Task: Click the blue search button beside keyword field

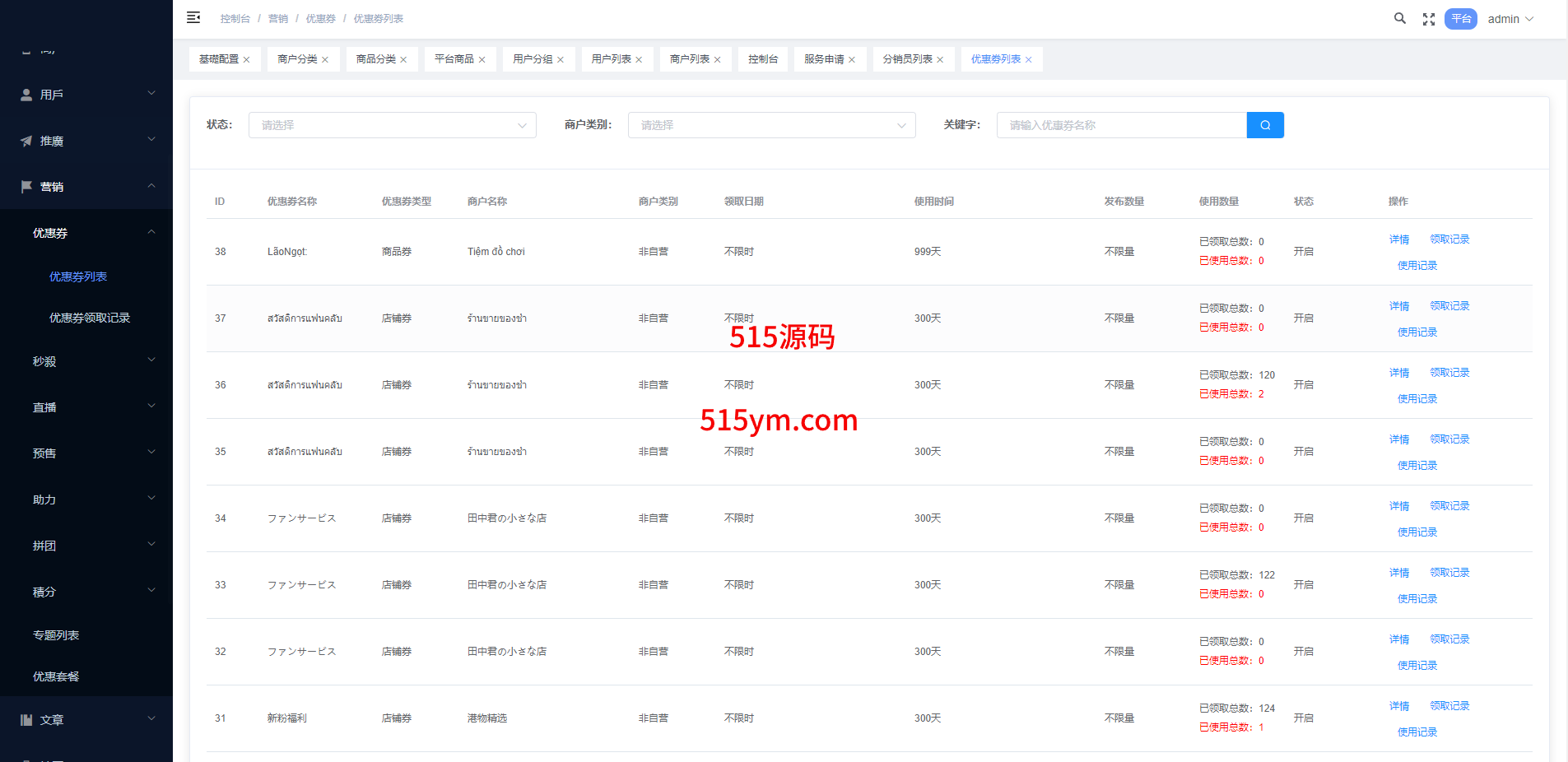Action: [1265, 125]
